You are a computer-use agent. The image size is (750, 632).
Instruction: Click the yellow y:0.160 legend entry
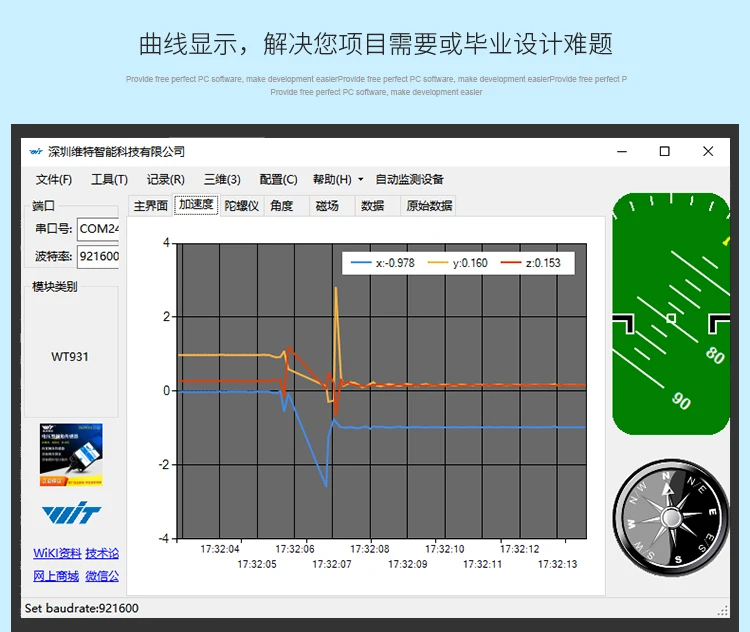[457, 263]
